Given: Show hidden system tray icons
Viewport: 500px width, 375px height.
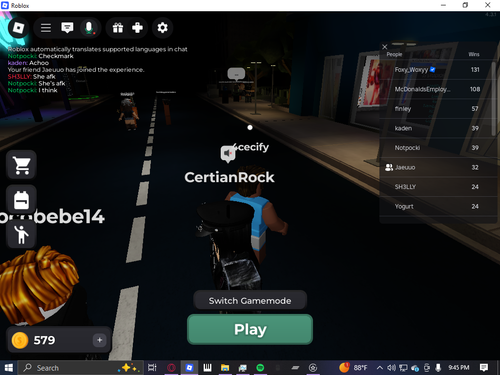Looking at the screenshot, I should [x=379, y=368].
